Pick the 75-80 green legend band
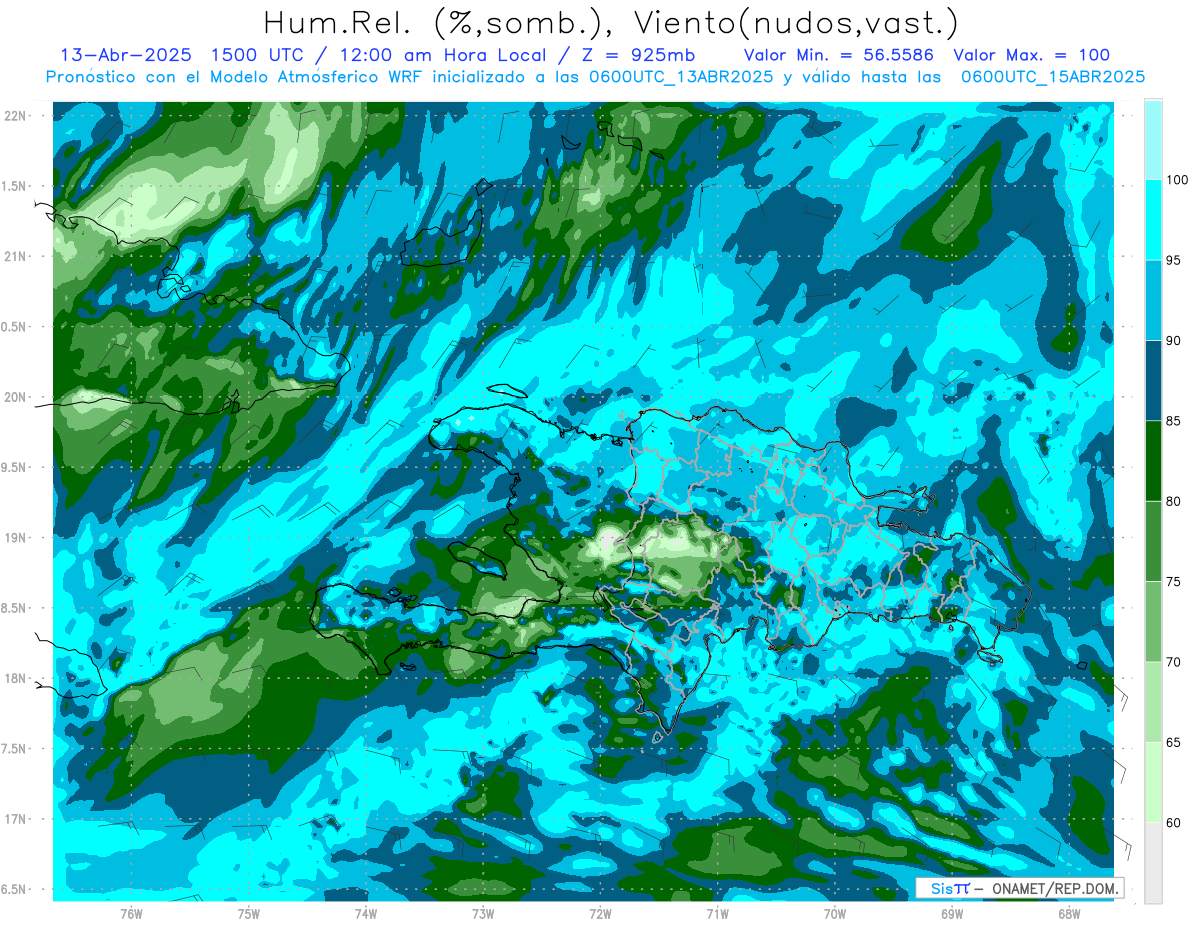Image resolution: width=1200 pixels, height=927 pixels. coord(1153,541)
